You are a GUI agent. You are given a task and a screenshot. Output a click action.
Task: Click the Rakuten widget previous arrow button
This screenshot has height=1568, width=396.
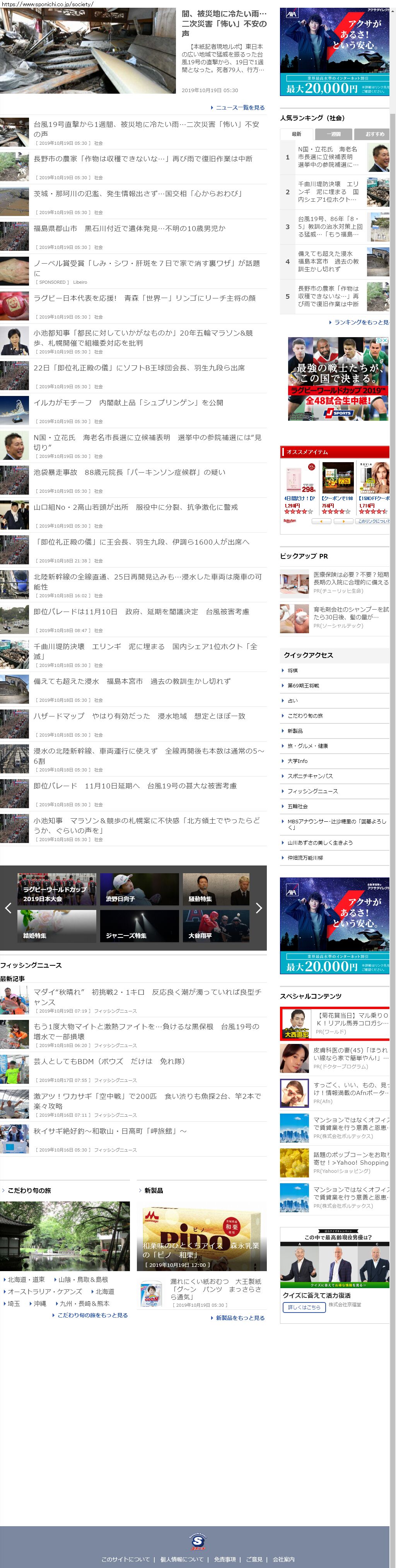[x=321, y=521]
